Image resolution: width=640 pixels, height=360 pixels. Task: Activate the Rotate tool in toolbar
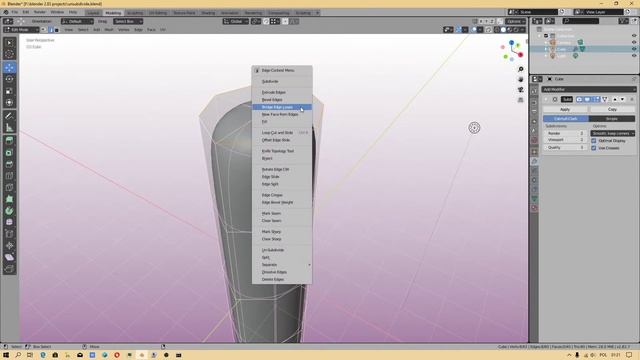[x=9, y=79]
